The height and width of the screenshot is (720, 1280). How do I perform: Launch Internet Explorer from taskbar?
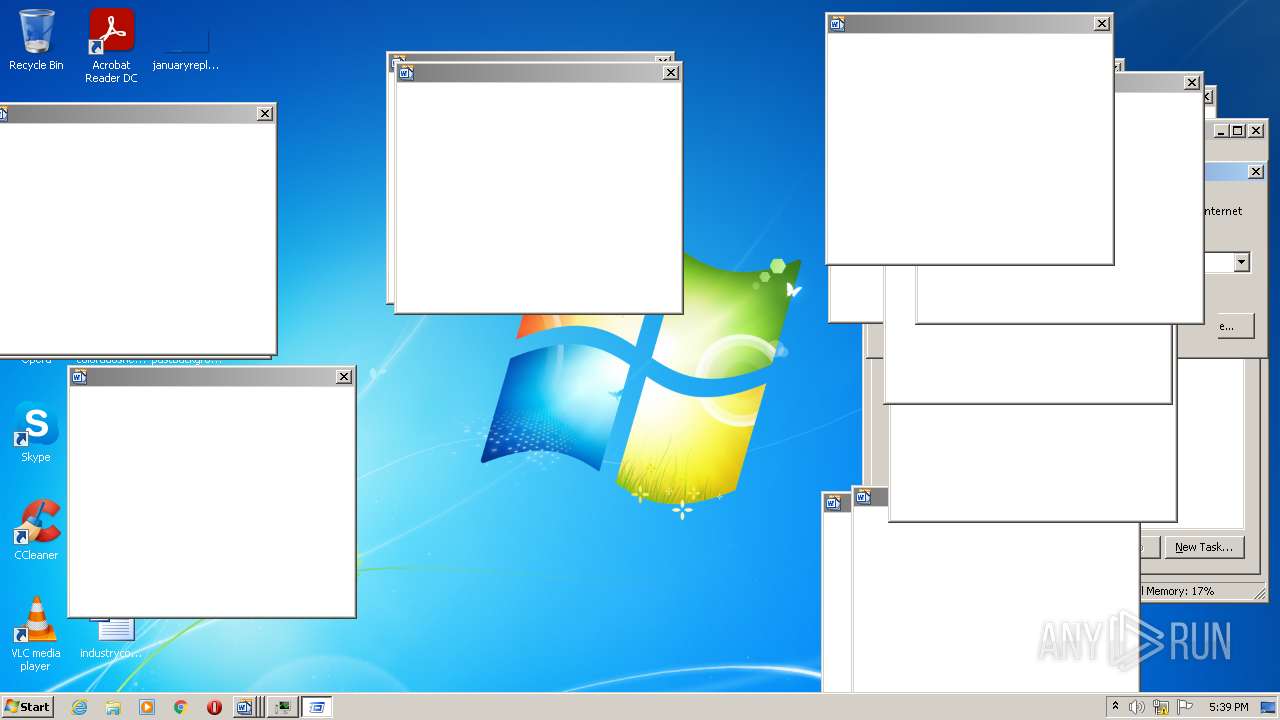tap(80, 707)
